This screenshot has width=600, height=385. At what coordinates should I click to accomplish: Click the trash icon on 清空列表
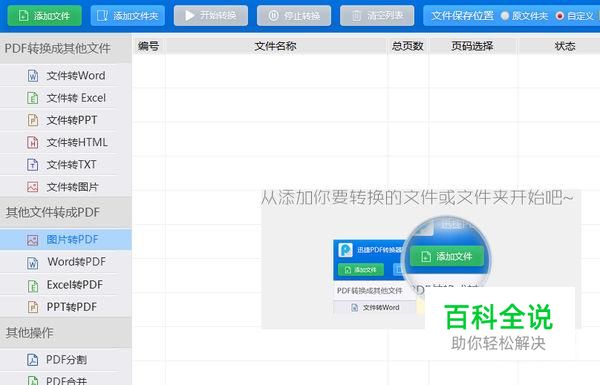(356, 16)
